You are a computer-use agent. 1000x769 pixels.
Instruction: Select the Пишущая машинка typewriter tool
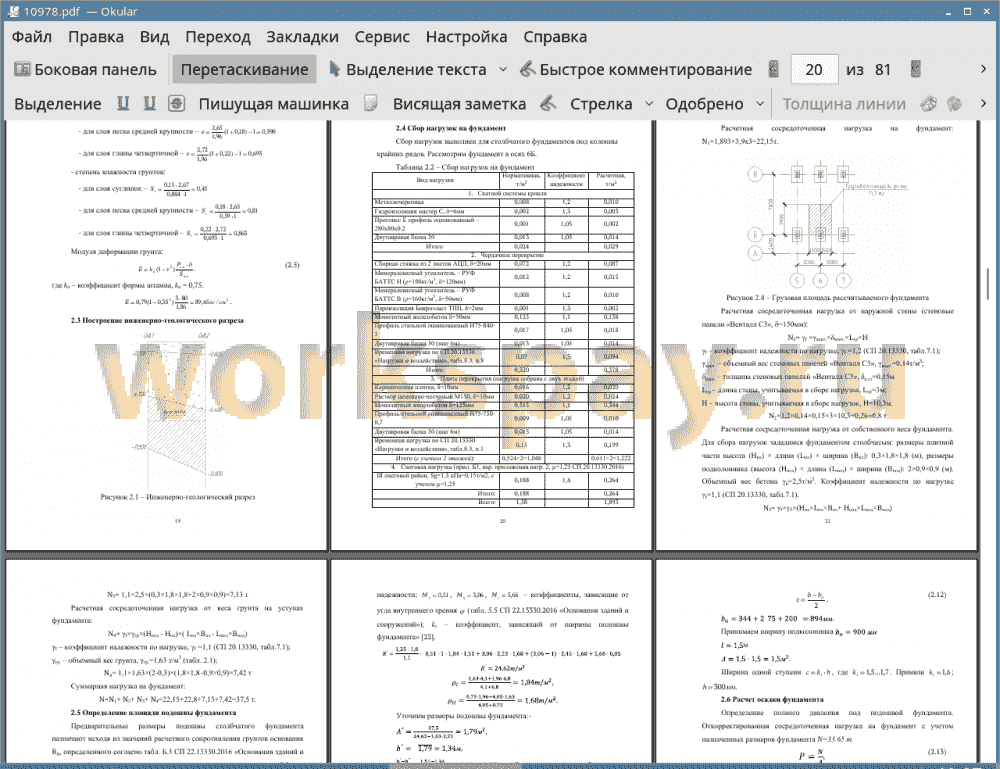click(274, 104)
